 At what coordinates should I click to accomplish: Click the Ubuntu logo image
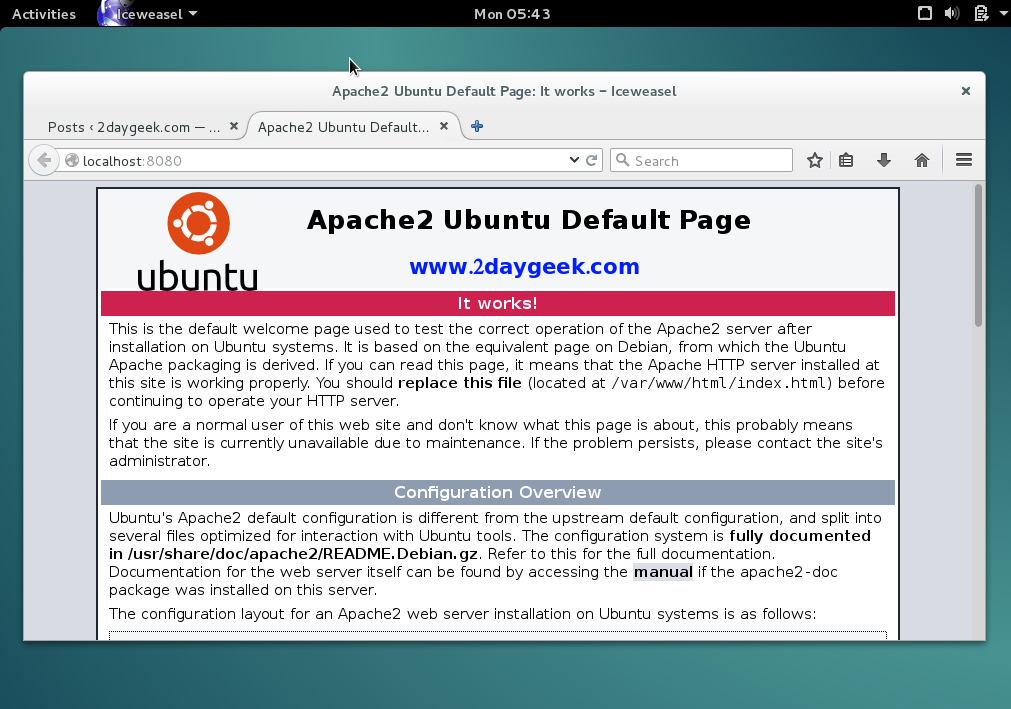pyautogui.click(x=198, y=241)
